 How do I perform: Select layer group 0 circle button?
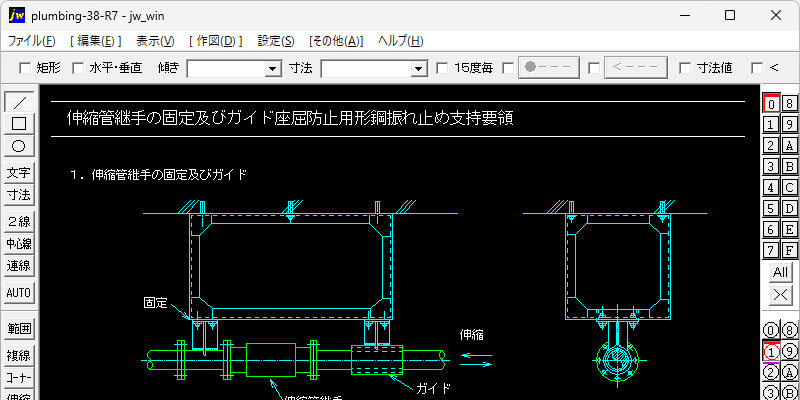771,330
